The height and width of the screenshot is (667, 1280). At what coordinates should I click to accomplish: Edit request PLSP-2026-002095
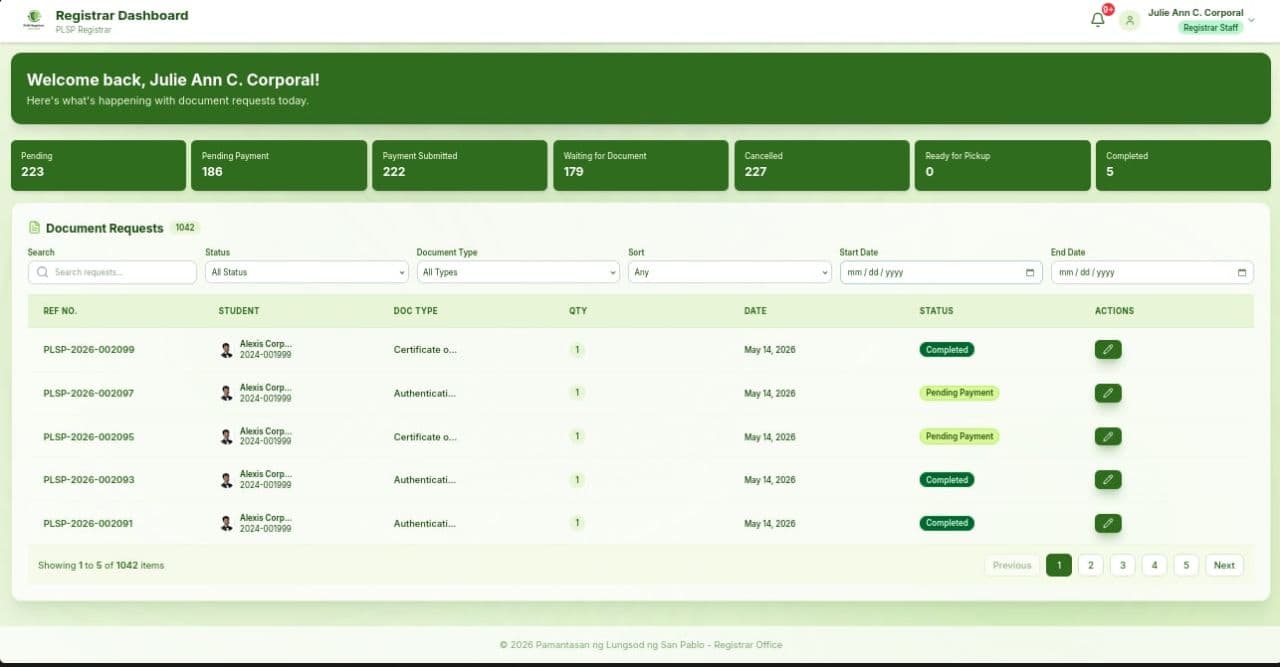tap(1108, 436)
